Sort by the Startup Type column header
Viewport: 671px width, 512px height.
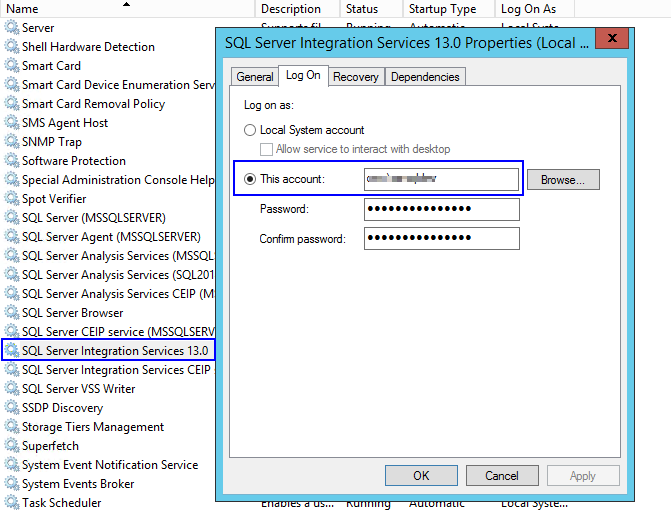coord(449,9)
